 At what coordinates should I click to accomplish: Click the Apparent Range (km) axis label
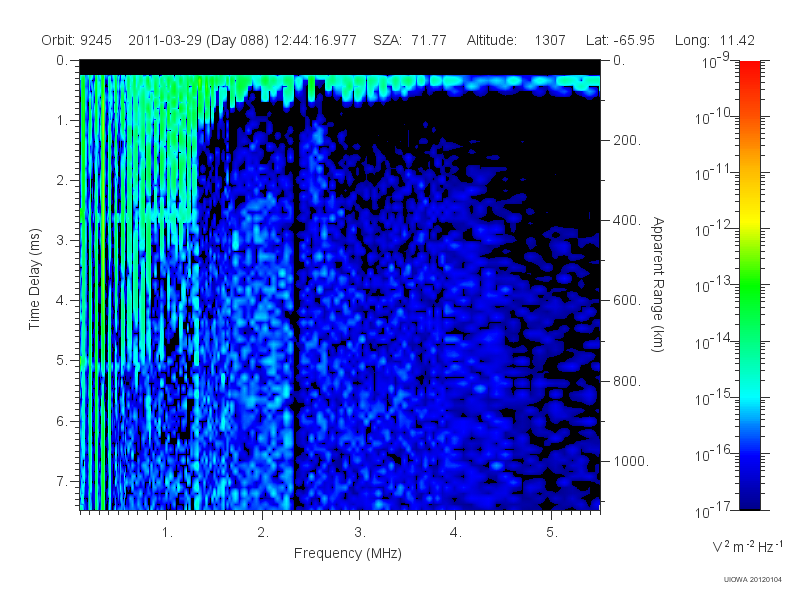[x=658, y=284]
